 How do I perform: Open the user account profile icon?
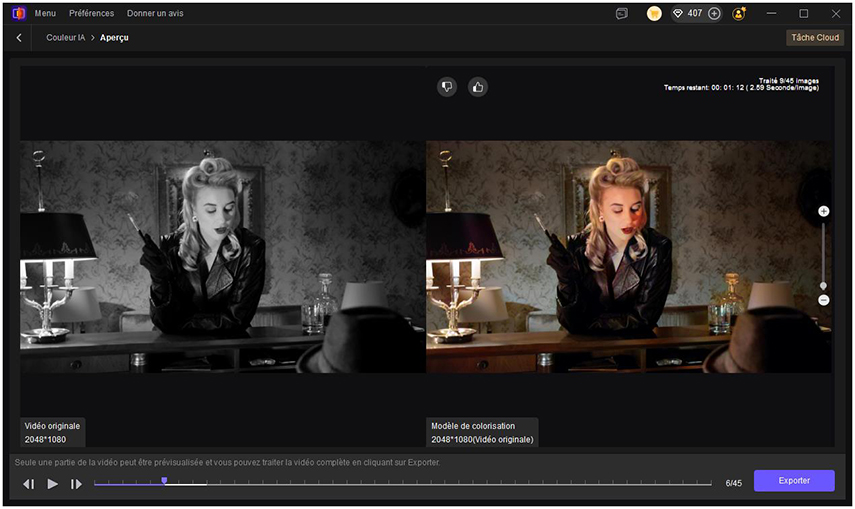coord(739,14)
